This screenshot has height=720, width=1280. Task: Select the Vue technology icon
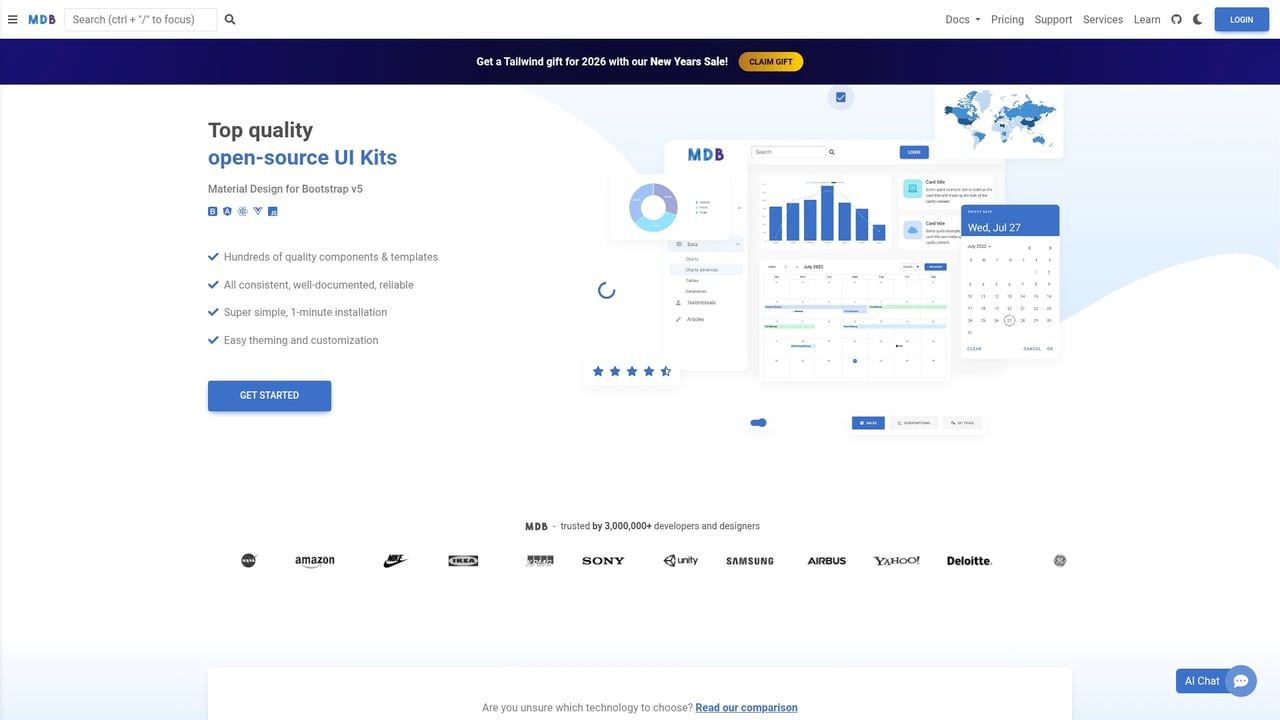click(x=258, y=211)
